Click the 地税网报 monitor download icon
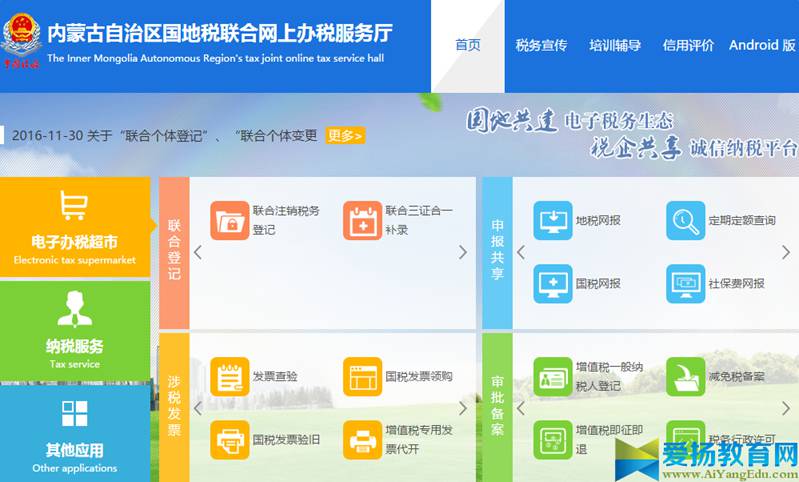The image size is (799, 482). click(x=553, y=220)
